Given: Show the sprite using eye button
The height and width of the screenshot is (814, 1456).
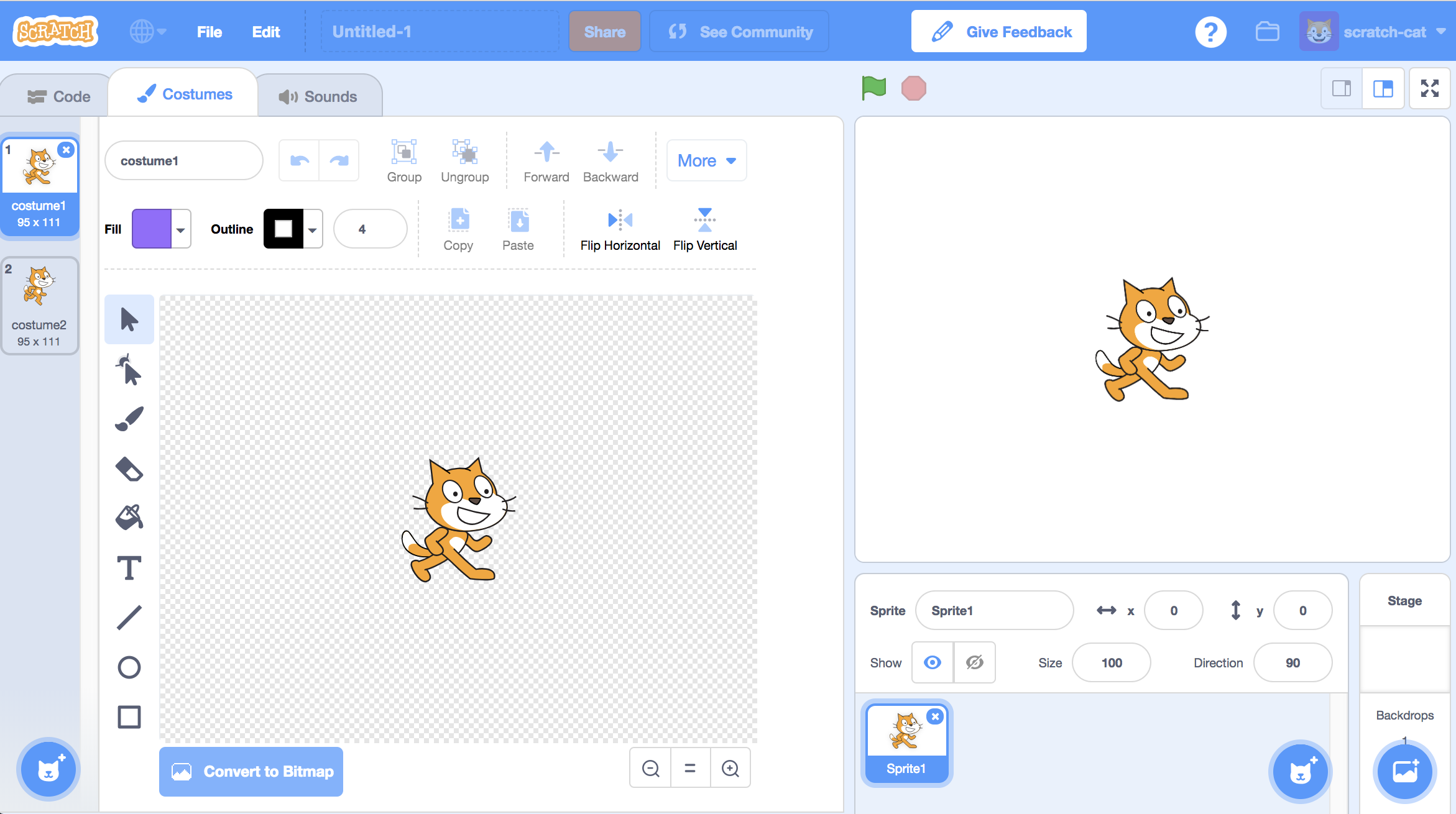Looking at the screenshot, I should 932,662.
